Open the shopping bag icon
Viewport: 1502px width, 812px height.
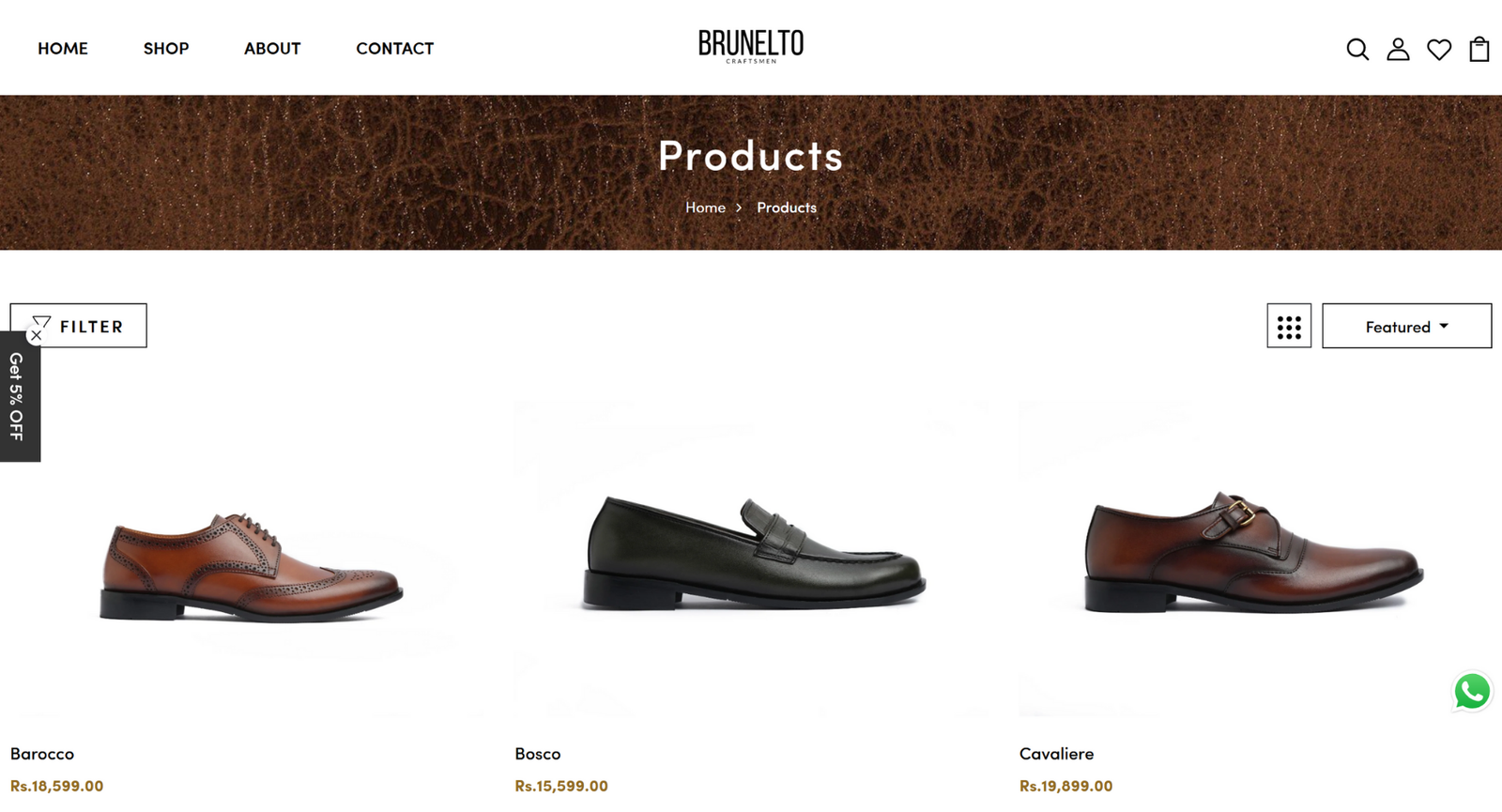click(x=1479, y=49)
